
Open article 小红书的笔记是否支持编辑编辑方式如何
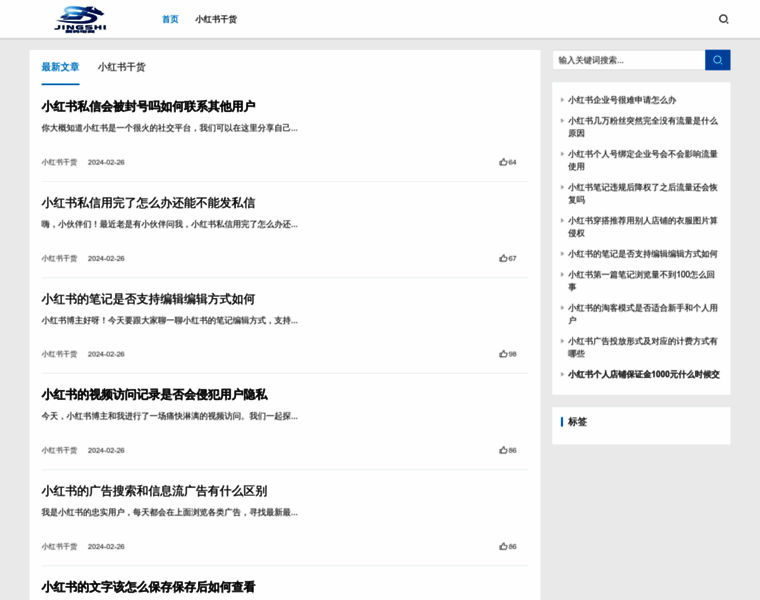pyautogui.click(x=148, y=299)
